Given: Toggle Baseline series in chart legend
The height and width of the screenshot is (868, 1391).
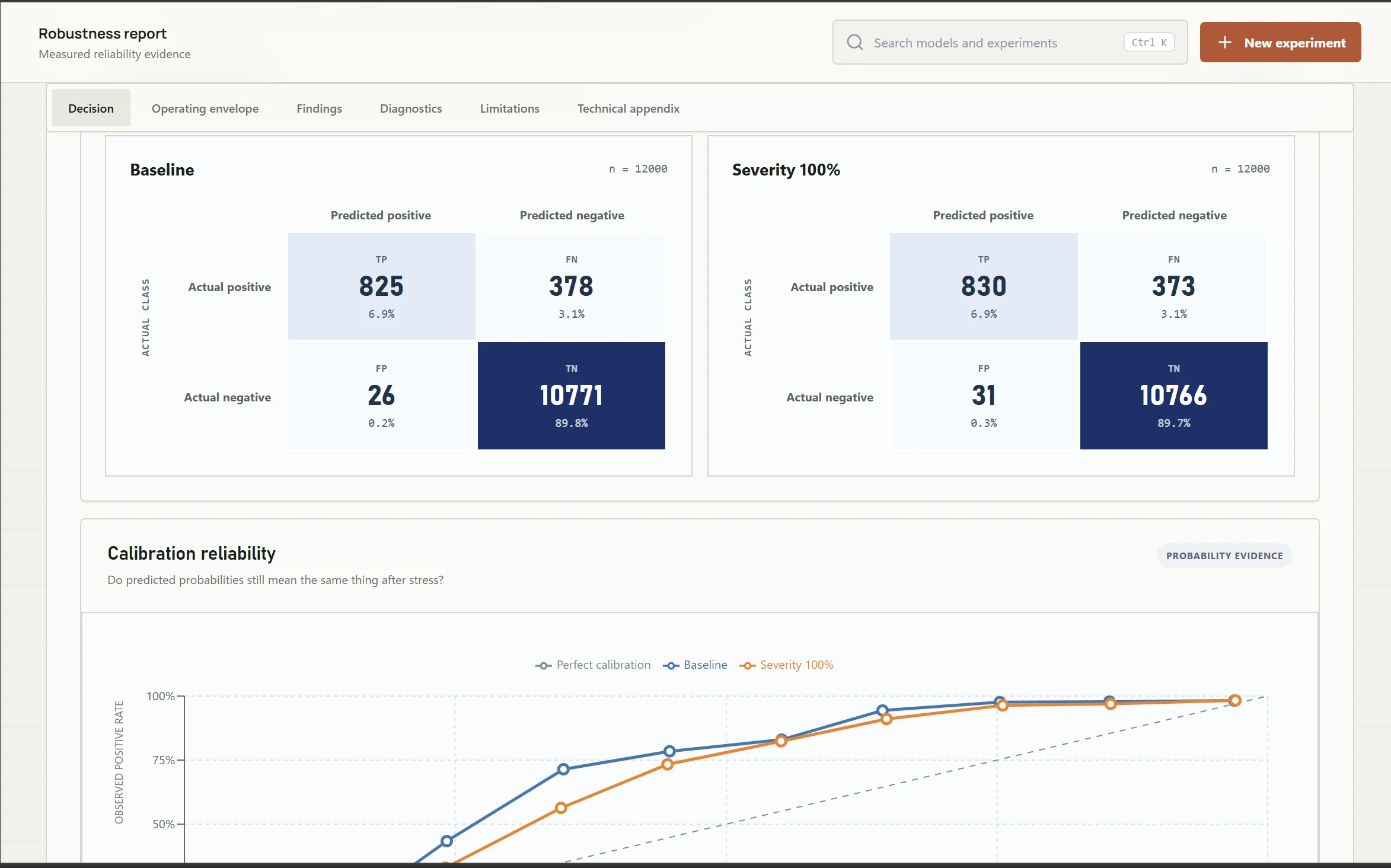Looking at the screenshot, I should [x=695, y=665].
